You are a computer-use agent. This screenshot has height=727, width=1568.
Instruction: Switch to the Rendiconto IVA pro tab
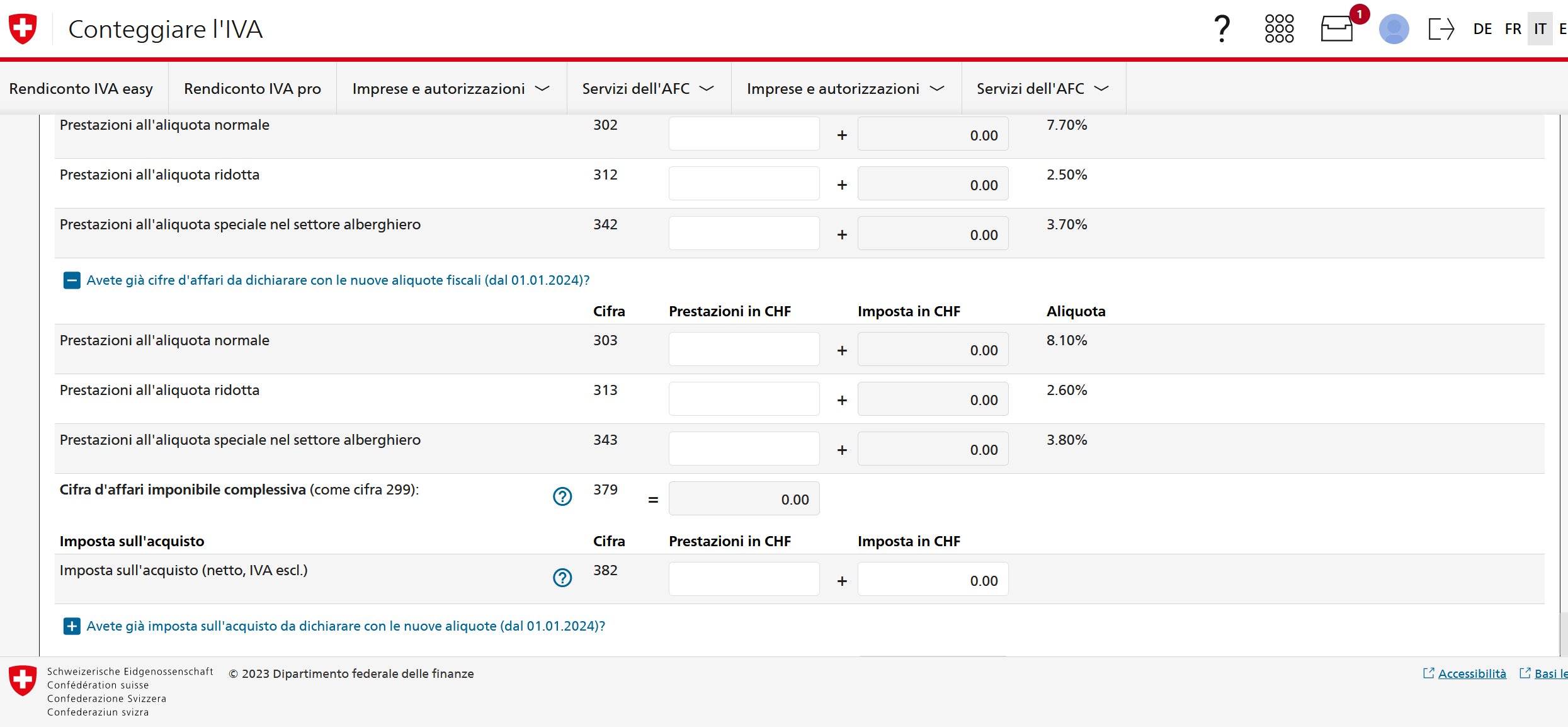click(253, 89)
